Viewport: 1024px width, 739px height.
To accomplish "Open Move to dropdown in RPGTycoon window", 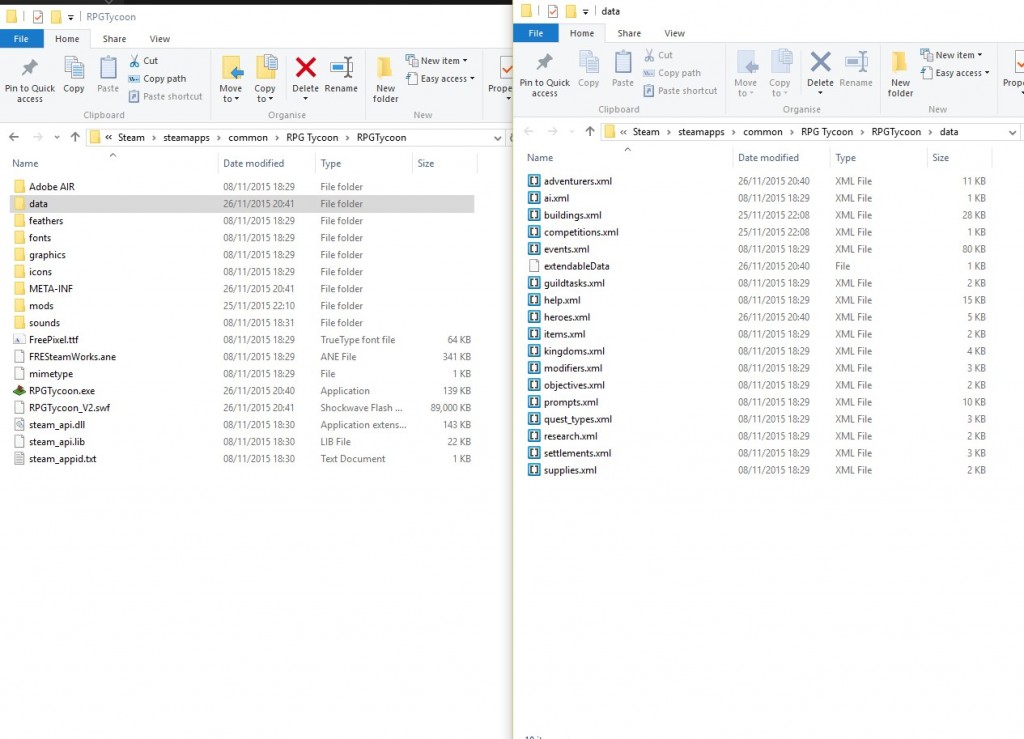I will 231,79.
